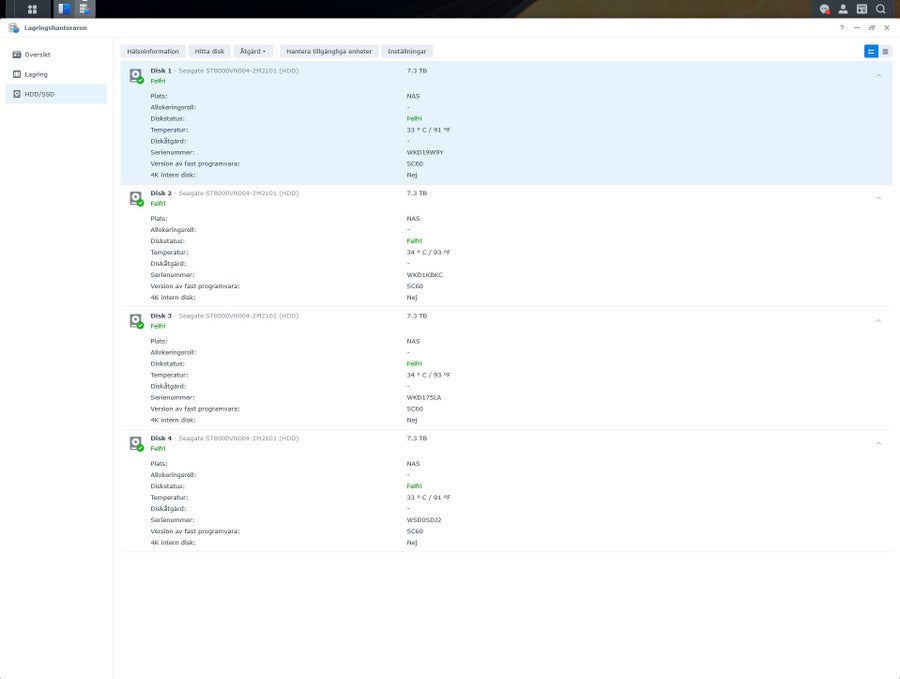
Task: Show the widgets panel icon
Action: tap(862, 9)
